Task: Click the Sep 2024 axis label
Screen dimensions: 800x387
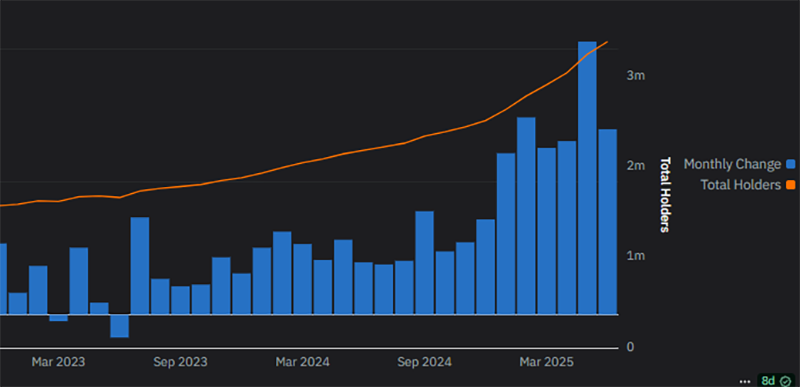Action: (x=424, y=362)
